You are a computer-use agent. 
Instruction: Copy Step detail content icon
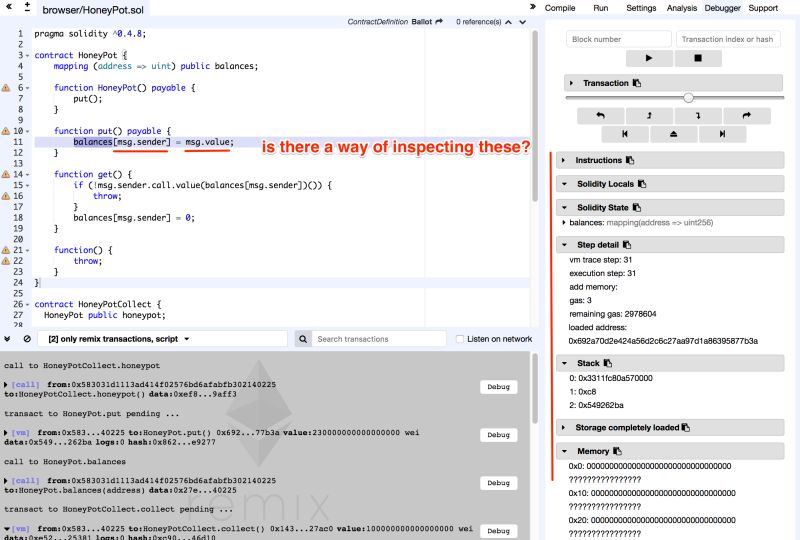[x=627, y=245]
